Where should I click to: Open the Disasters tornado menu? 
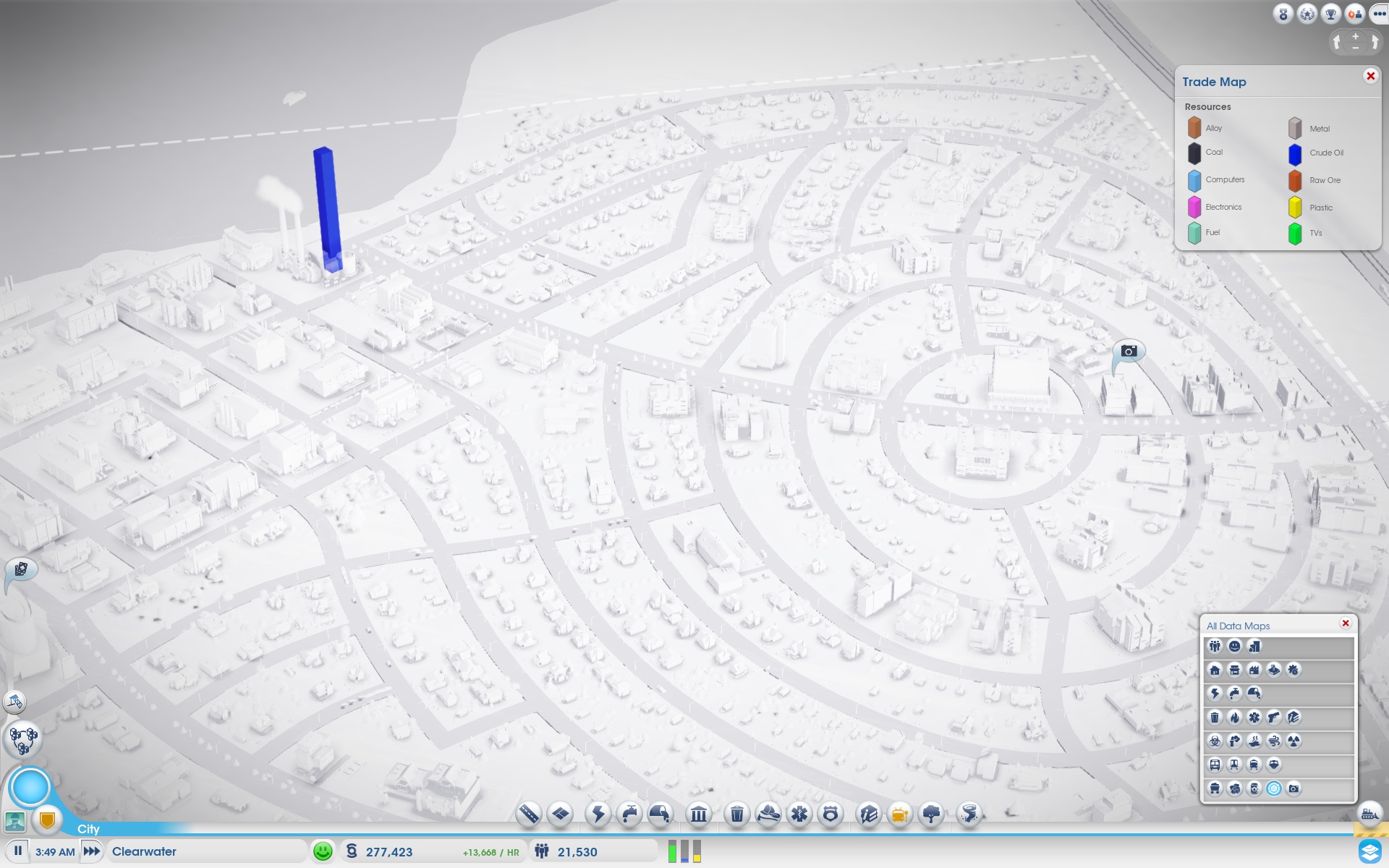pyautogui.click(x=969, y=814)
